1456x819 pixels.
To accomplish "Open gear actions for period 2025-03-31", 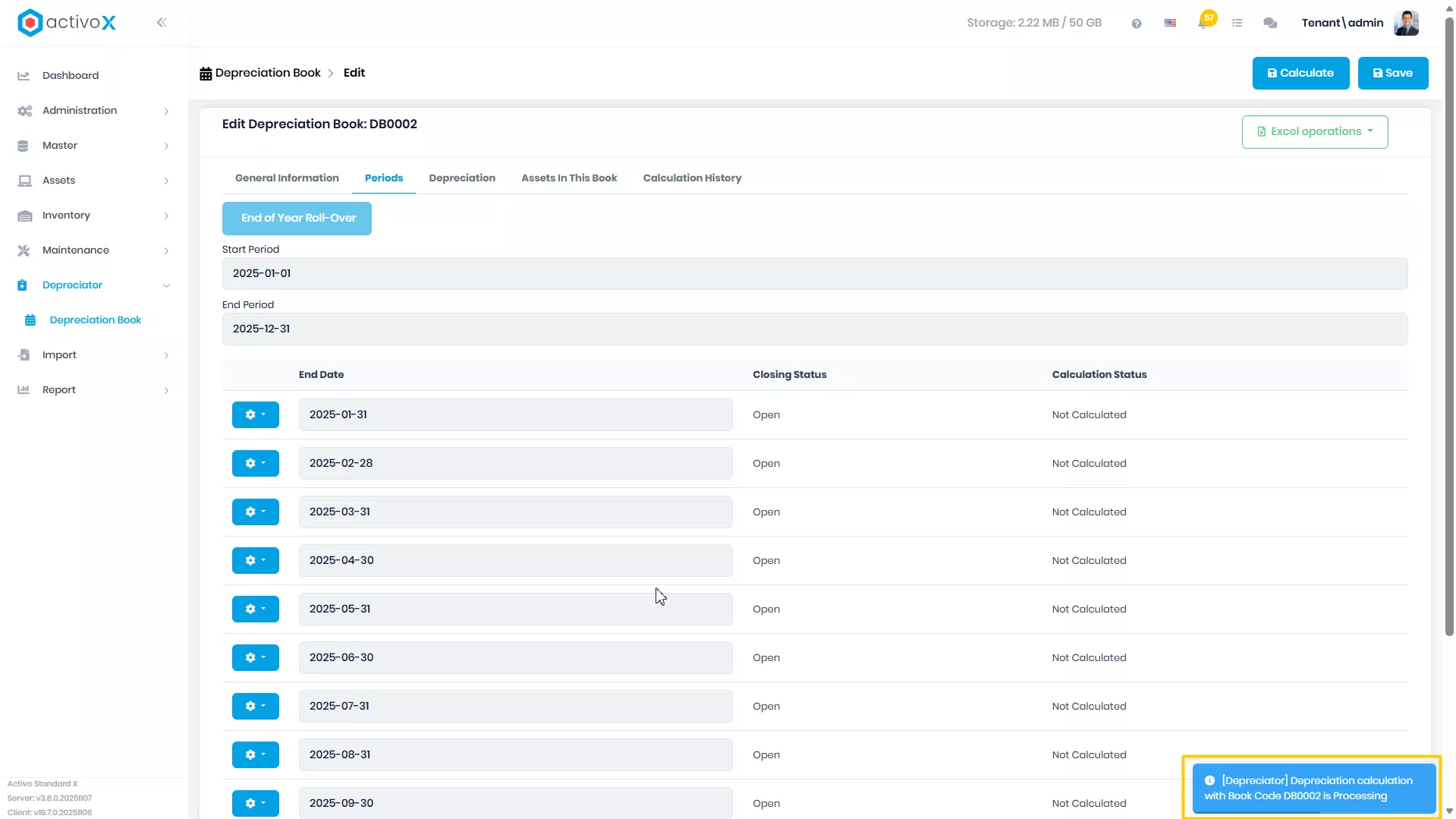I will (256, 512).
